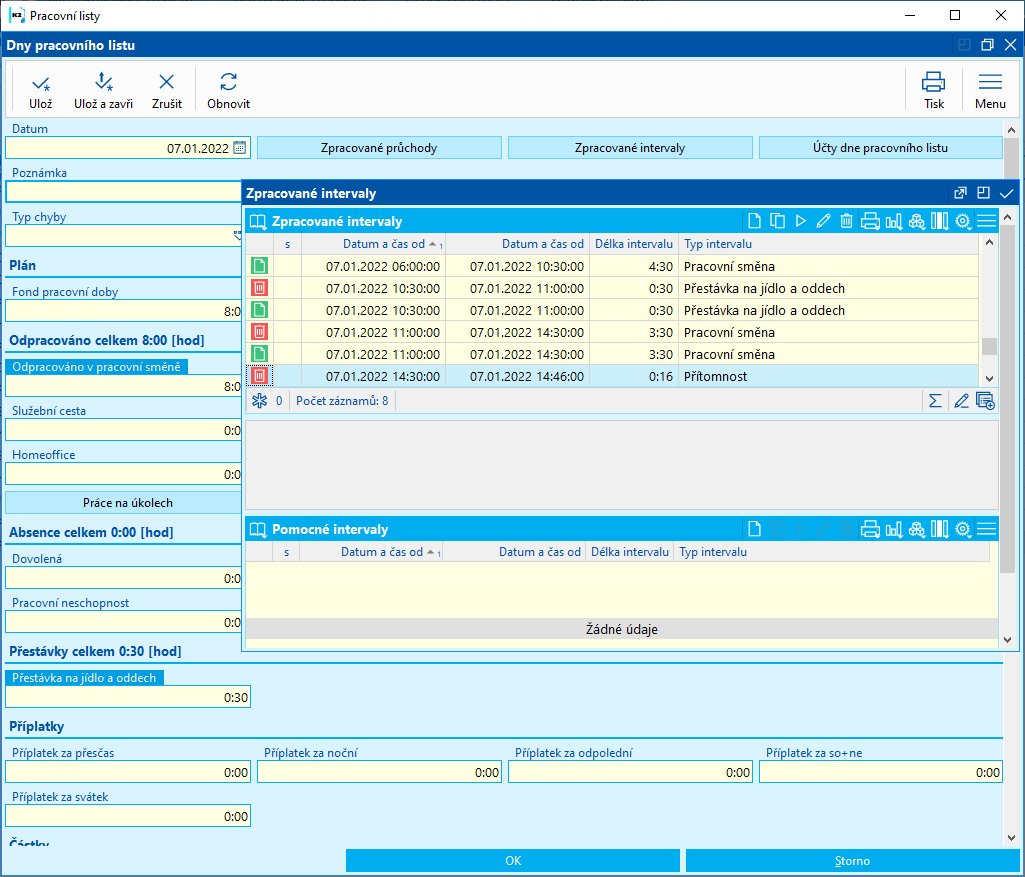
Task: Click the sum icon below the intervals grid
Action: pos(935,401)
